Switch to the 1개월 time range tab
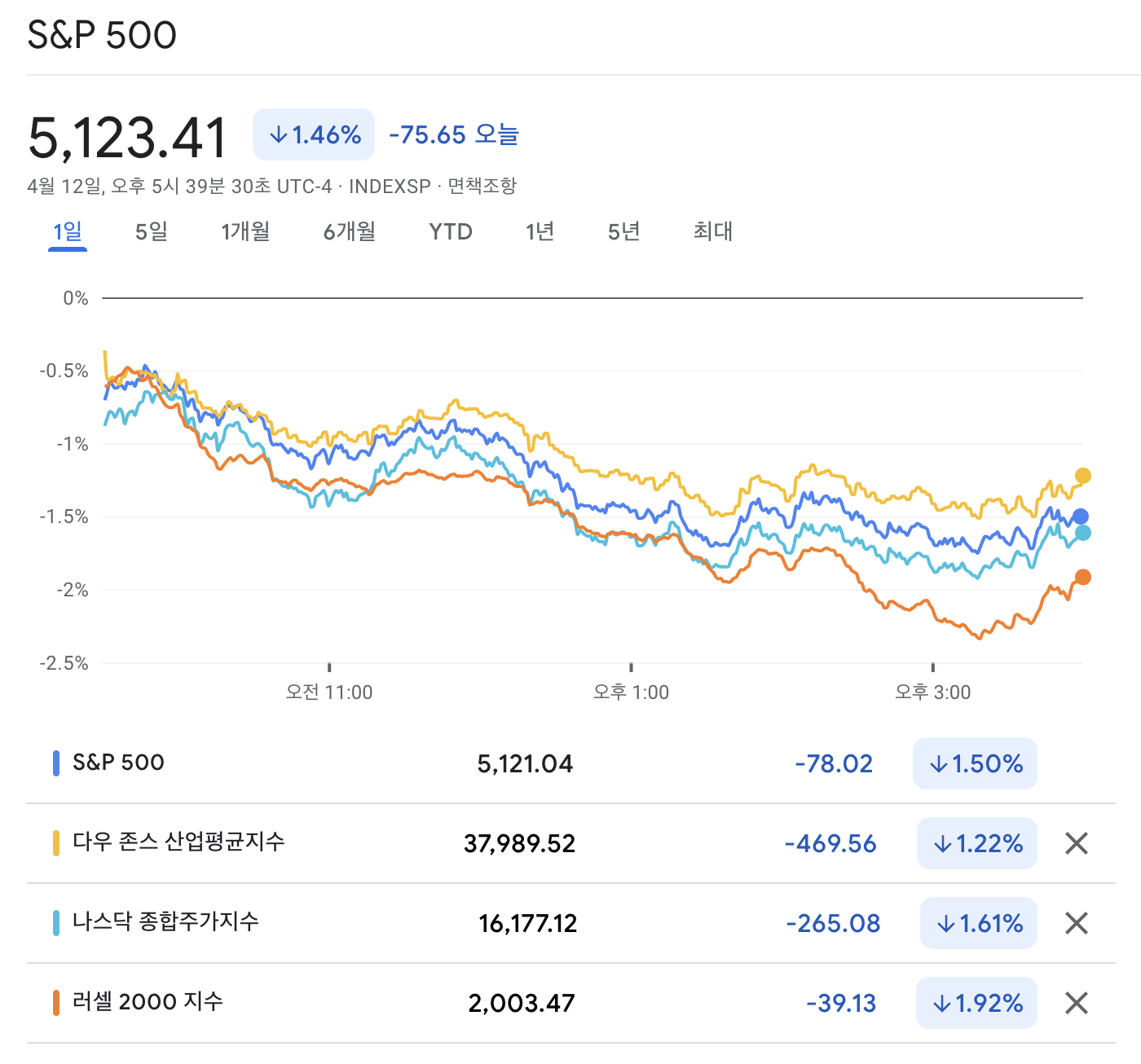1141x1064 pixels. coord(245,231)
